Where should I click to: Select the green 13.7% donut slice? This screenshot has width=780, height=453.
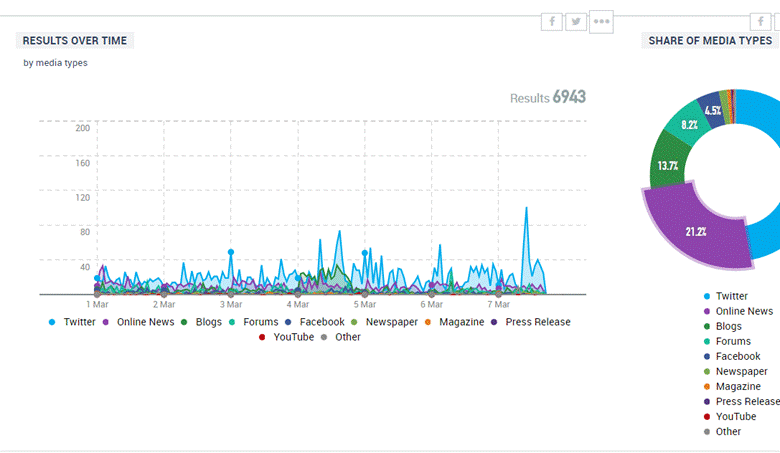(x=666, y=167)
